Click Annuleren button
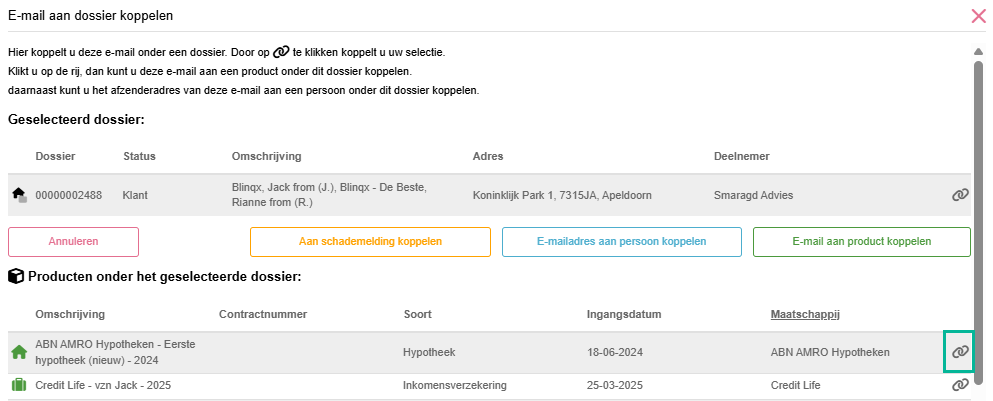 click(73, 241)
